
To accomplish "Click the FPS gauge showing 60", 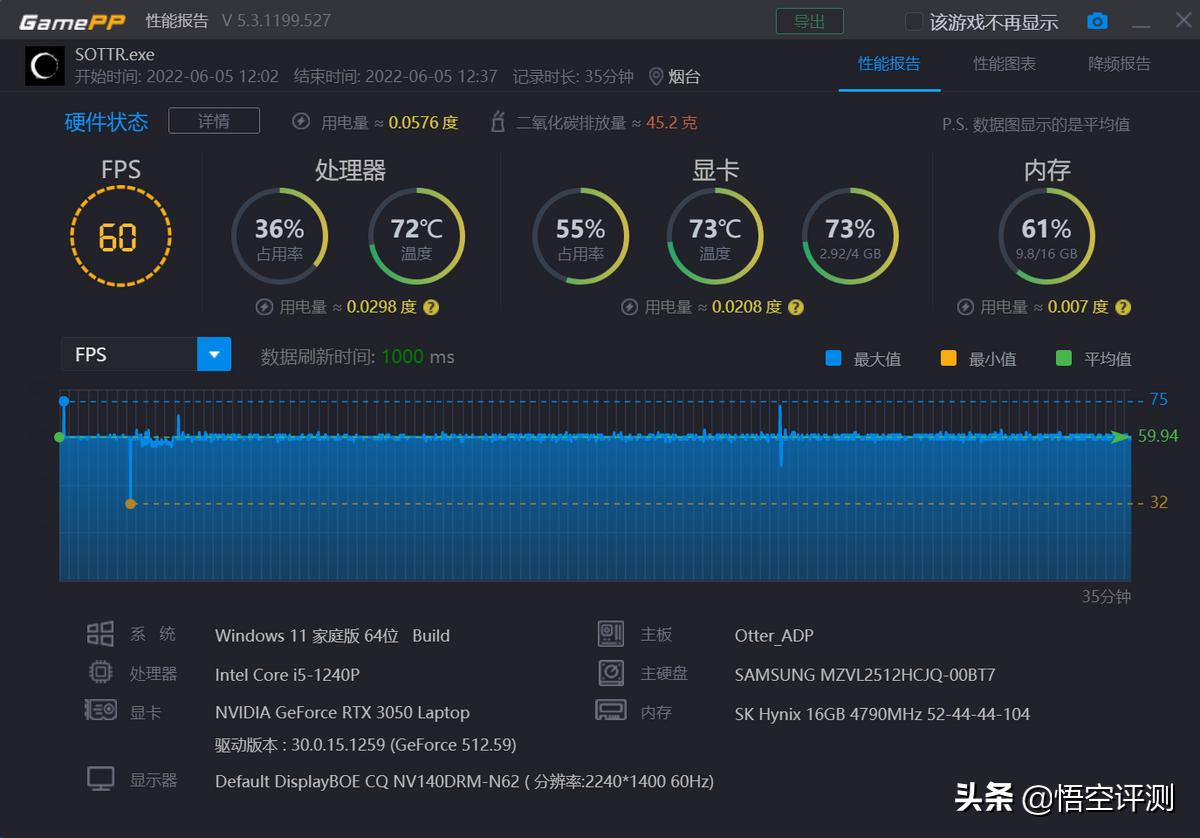I will pos(121,236).
